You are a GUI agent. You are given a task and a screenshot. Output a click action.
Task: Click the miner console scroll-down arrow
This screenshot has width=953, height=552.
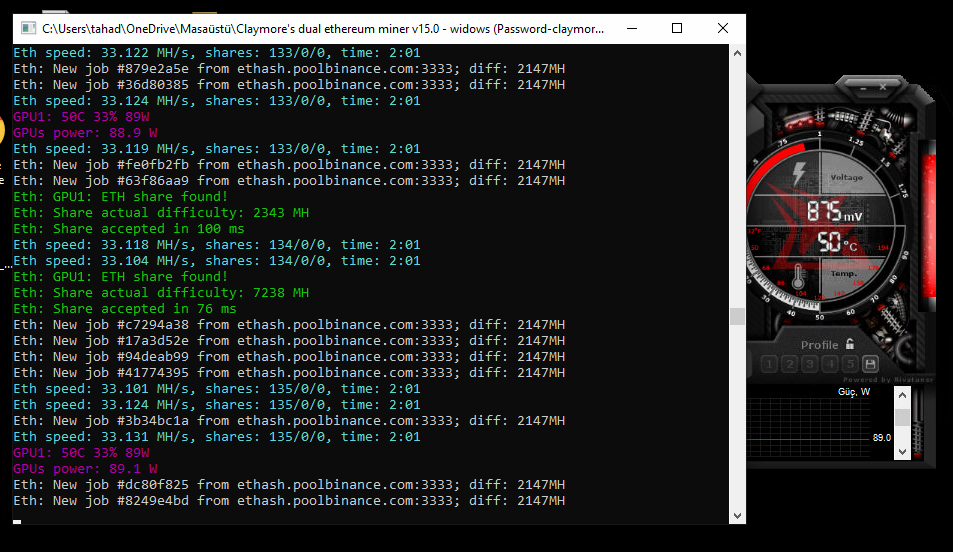737,516
